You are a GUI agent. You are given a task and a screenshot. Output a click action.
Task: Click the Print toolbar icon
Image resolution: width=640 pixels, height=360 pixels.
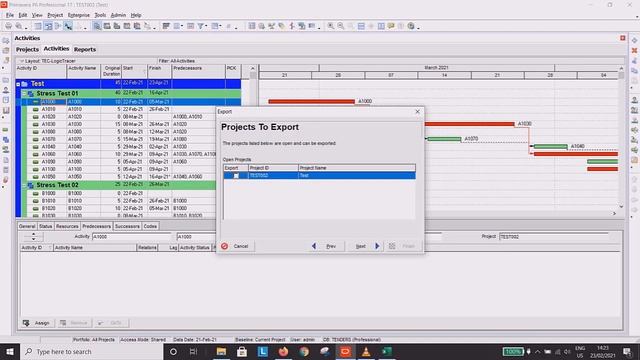pyautogui.click(x=8, y=26)
